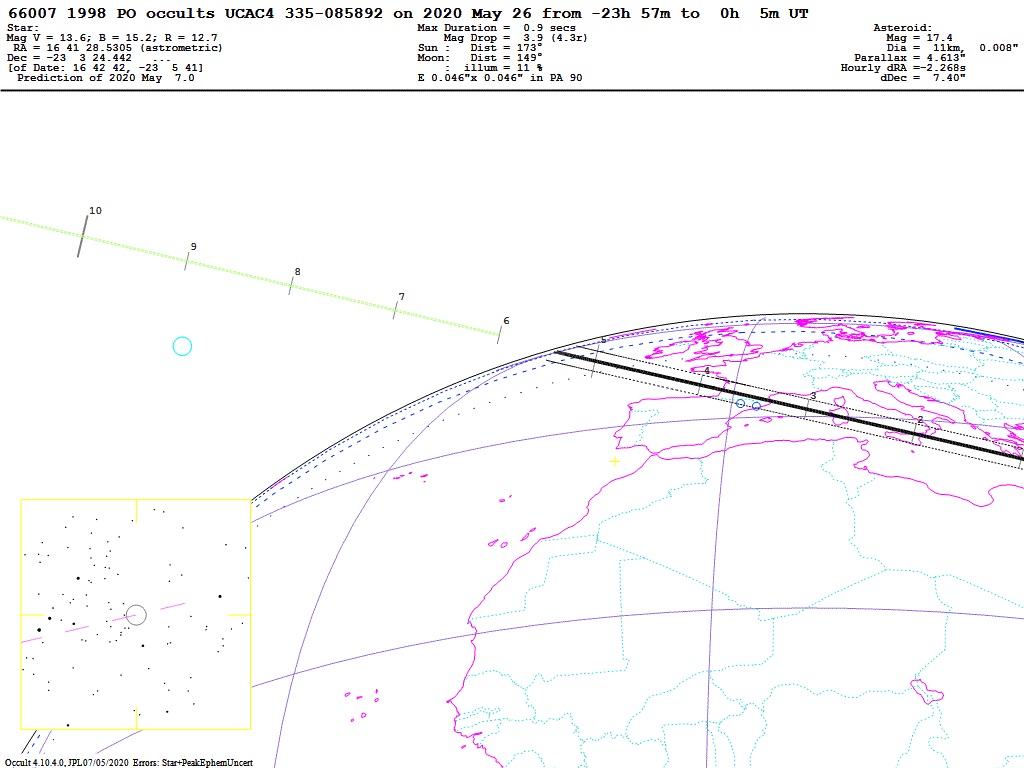Click the target star circle in finder chart

click(x=136, y=614)
